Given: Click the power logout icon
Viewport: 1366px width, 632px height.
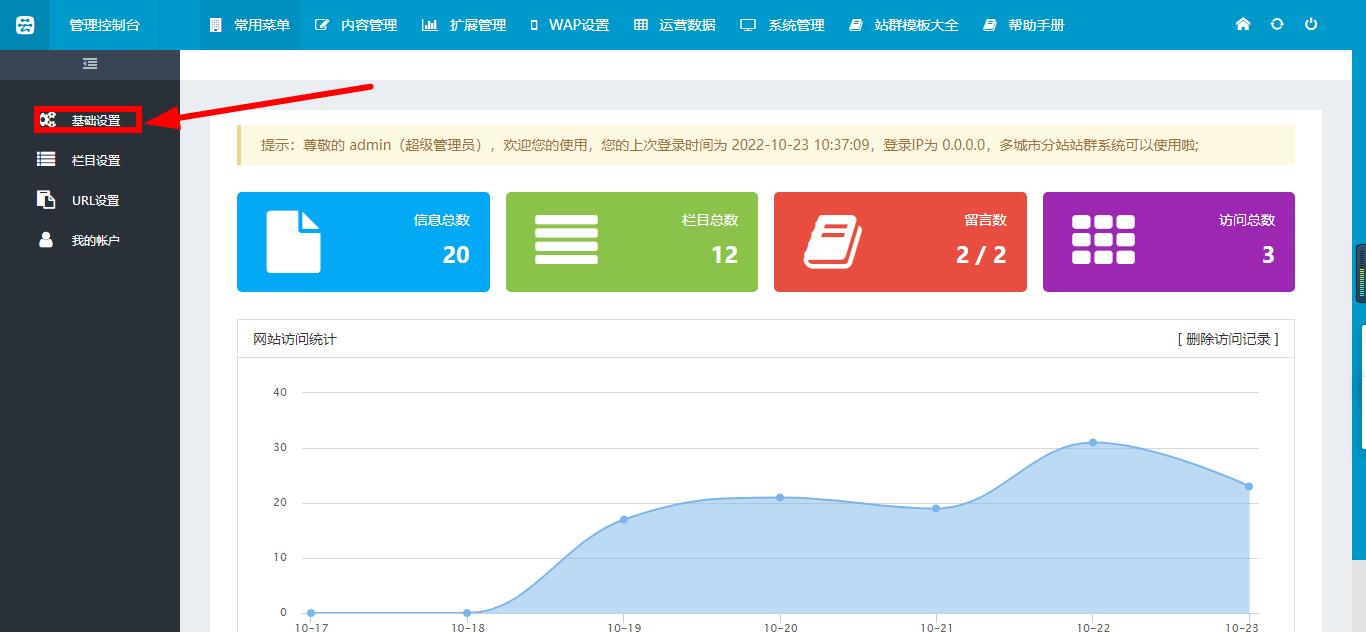Looking at the screenshot, I should 1311,24.
